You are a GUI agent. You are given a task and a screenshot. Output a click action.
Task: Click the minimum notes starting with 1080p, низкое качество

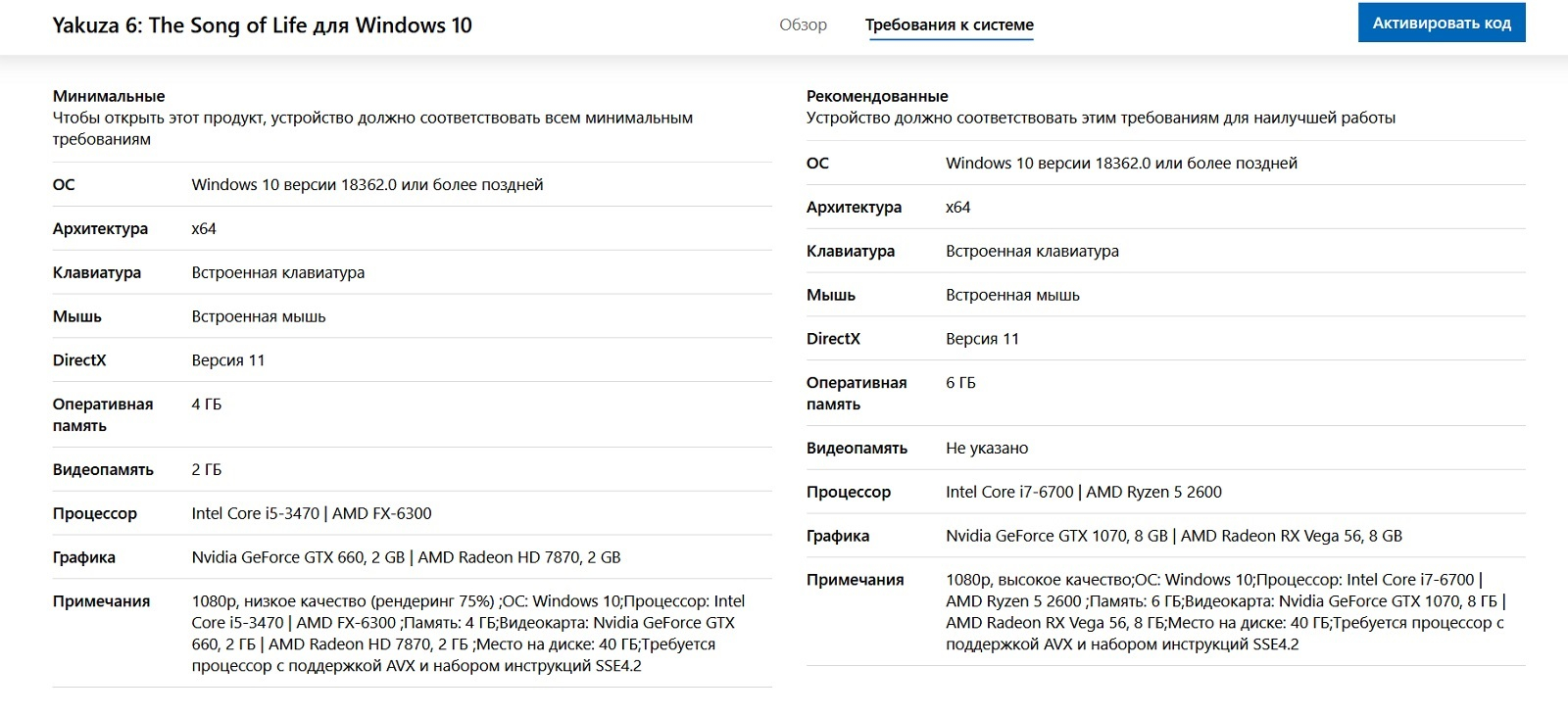click(x=467, y=633)
